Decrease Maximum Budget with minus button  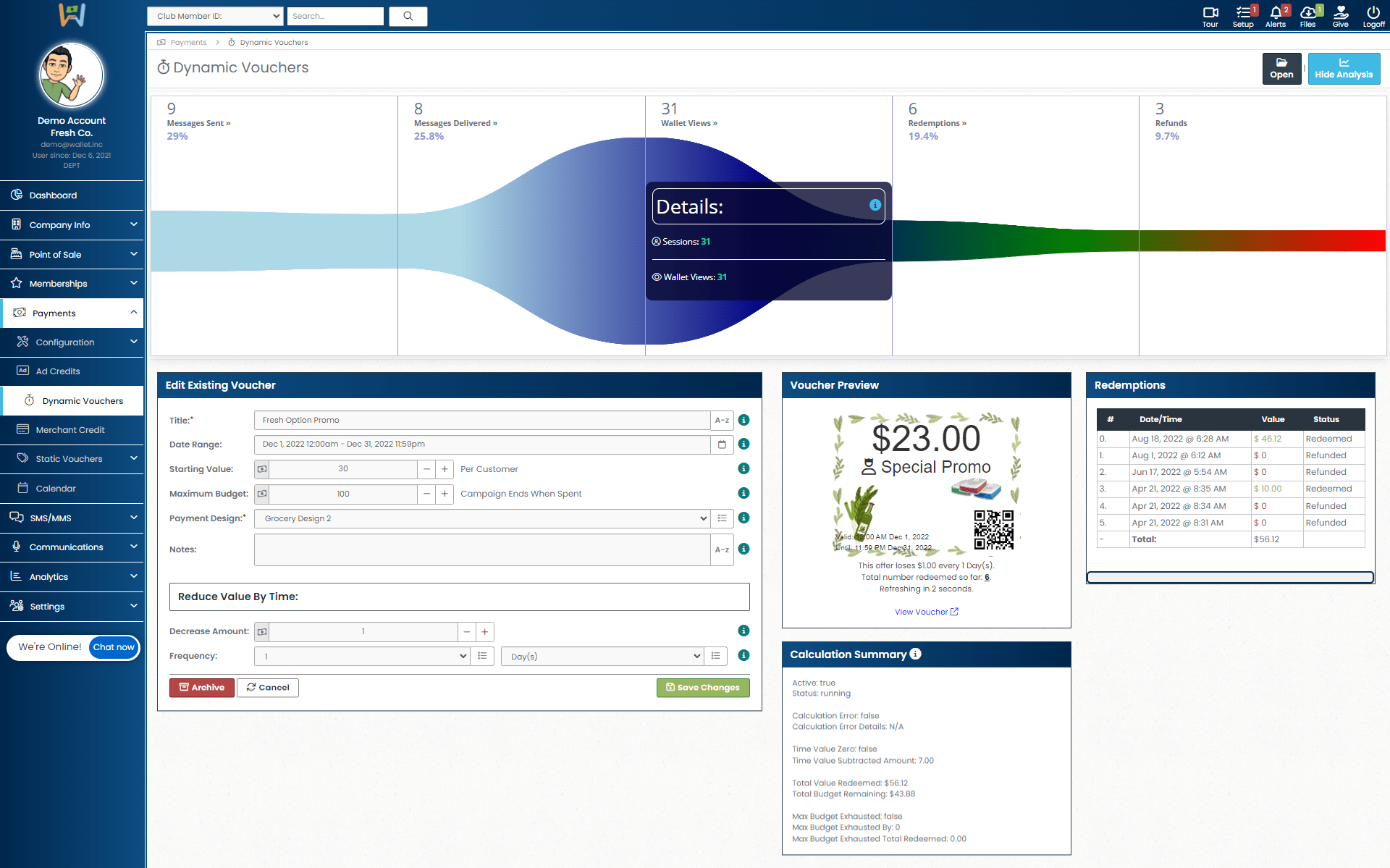426,494
